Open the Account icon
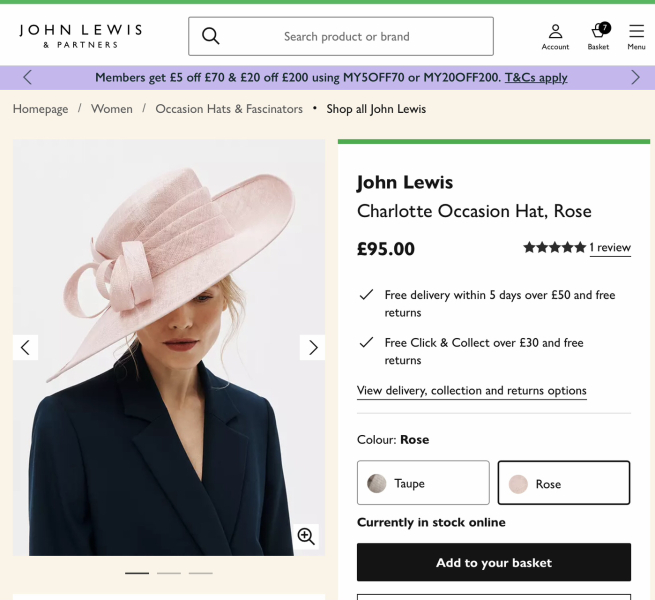655x600 pixels. 555,37
